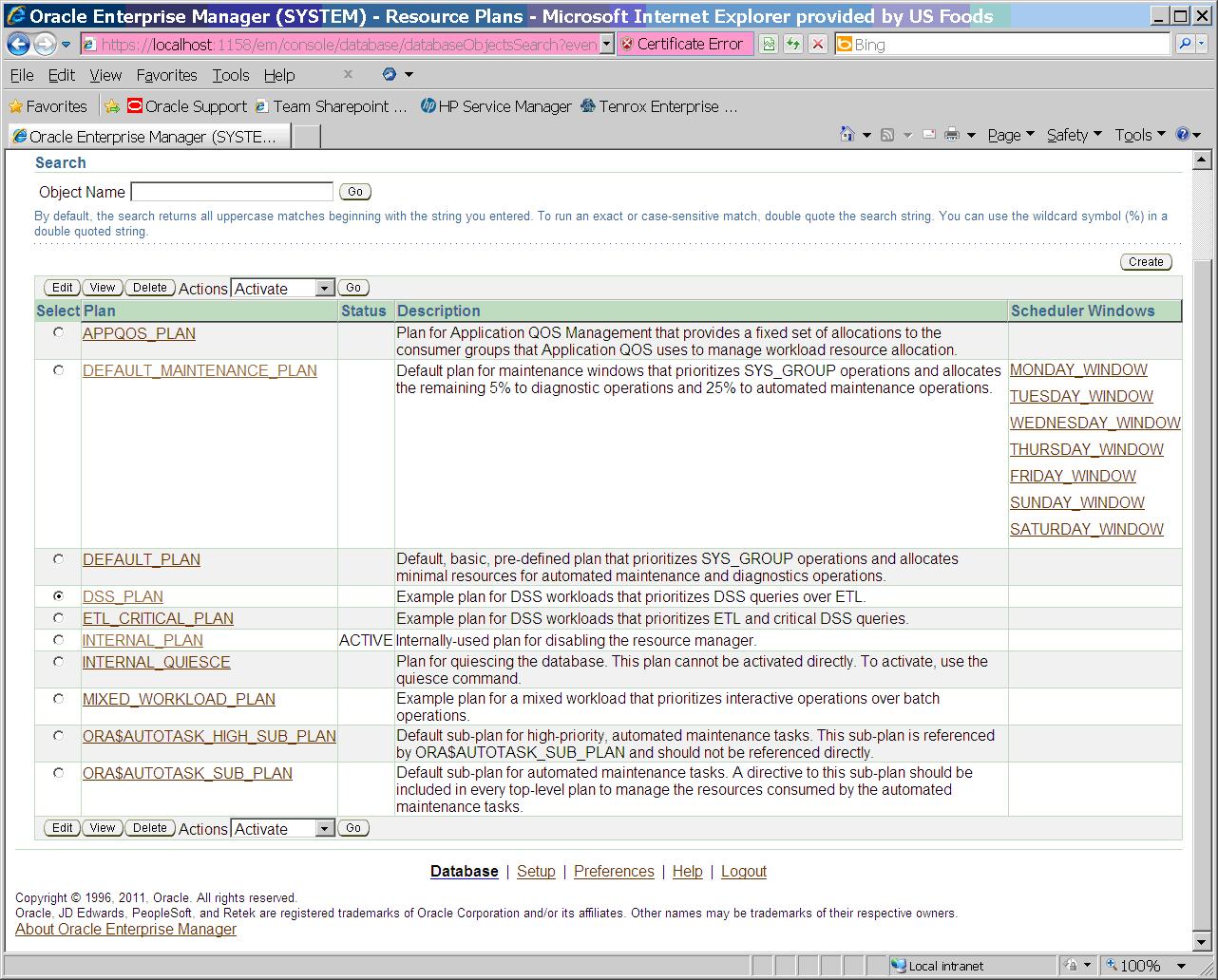Viewport: 1218px width, 980px height.
Task: Select the Oracle Enterprise Manager browser tab
Action: tap(149, 137)
